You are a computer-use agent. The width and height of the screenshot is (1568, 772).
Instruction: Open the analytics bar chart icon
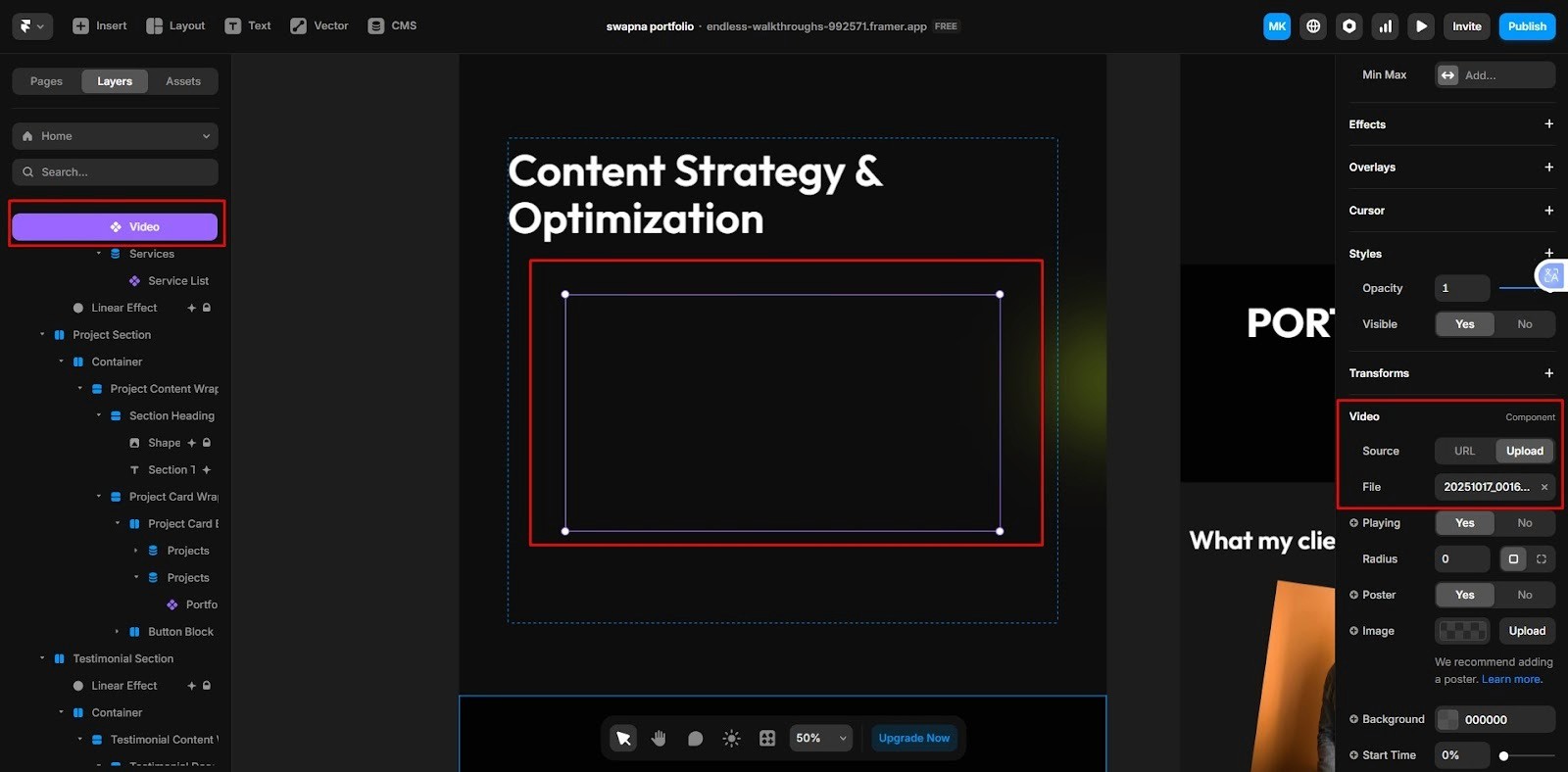(1386, 26)
